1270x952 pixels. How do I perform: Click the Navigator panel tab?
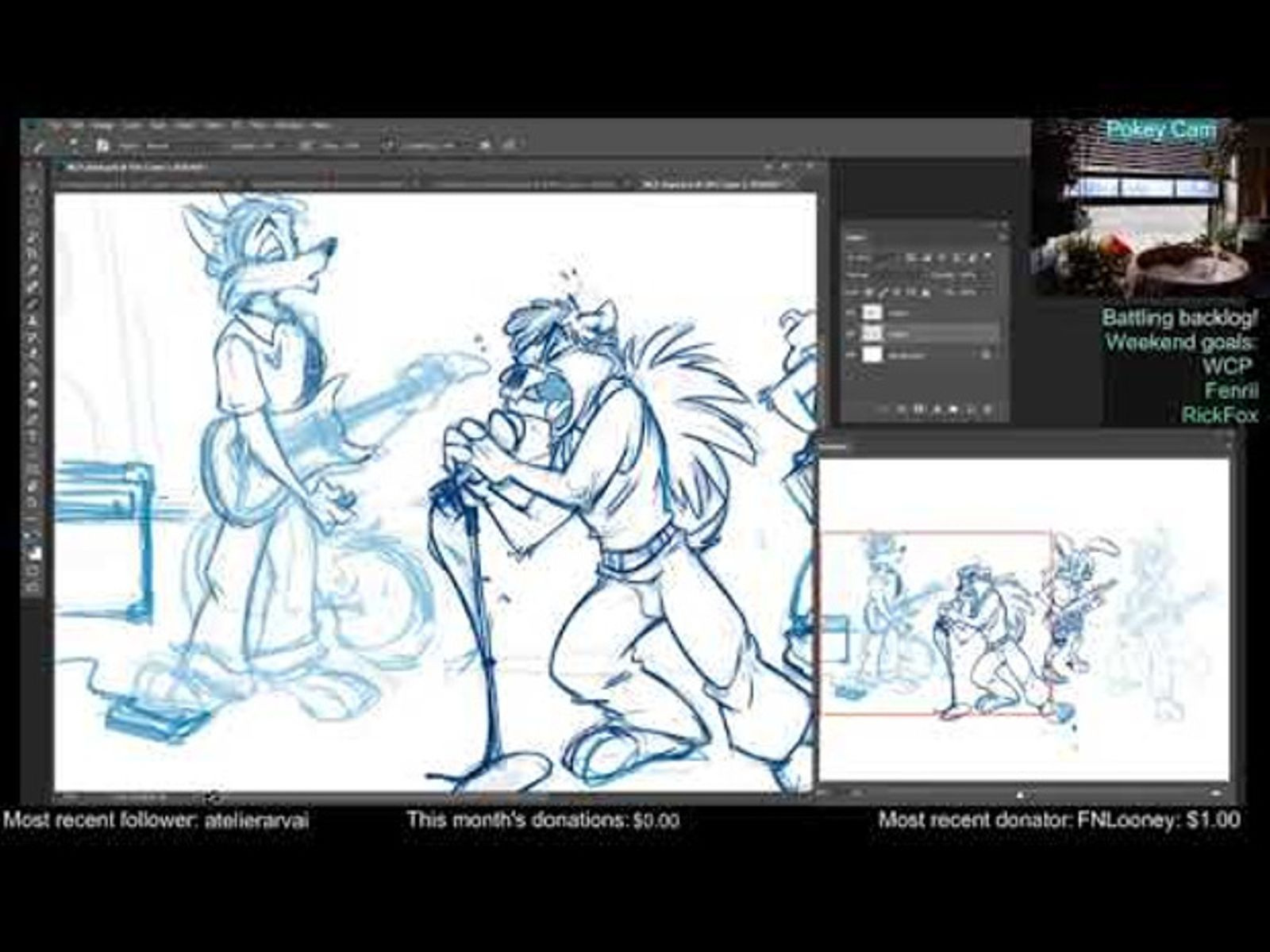836,447
